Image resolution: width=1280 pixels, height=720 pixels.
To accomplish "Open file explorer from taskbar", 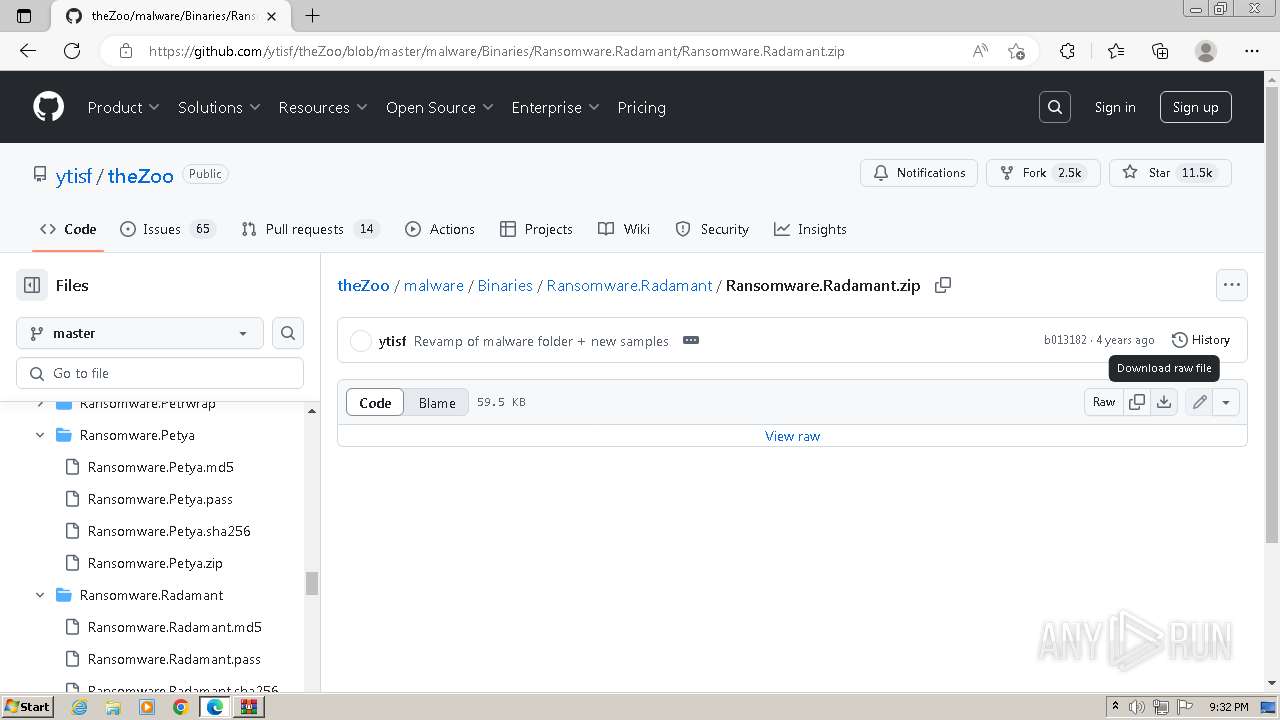I will click(x=113, y=707).
